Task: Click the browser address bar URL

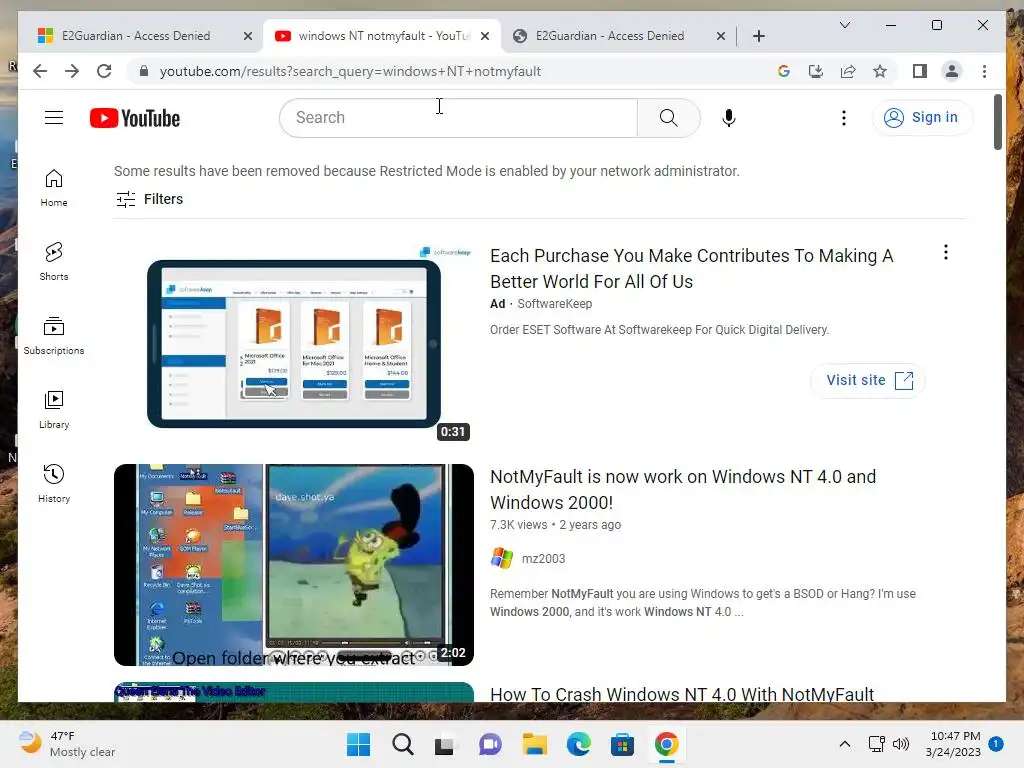Action: [x=350, y=71]
